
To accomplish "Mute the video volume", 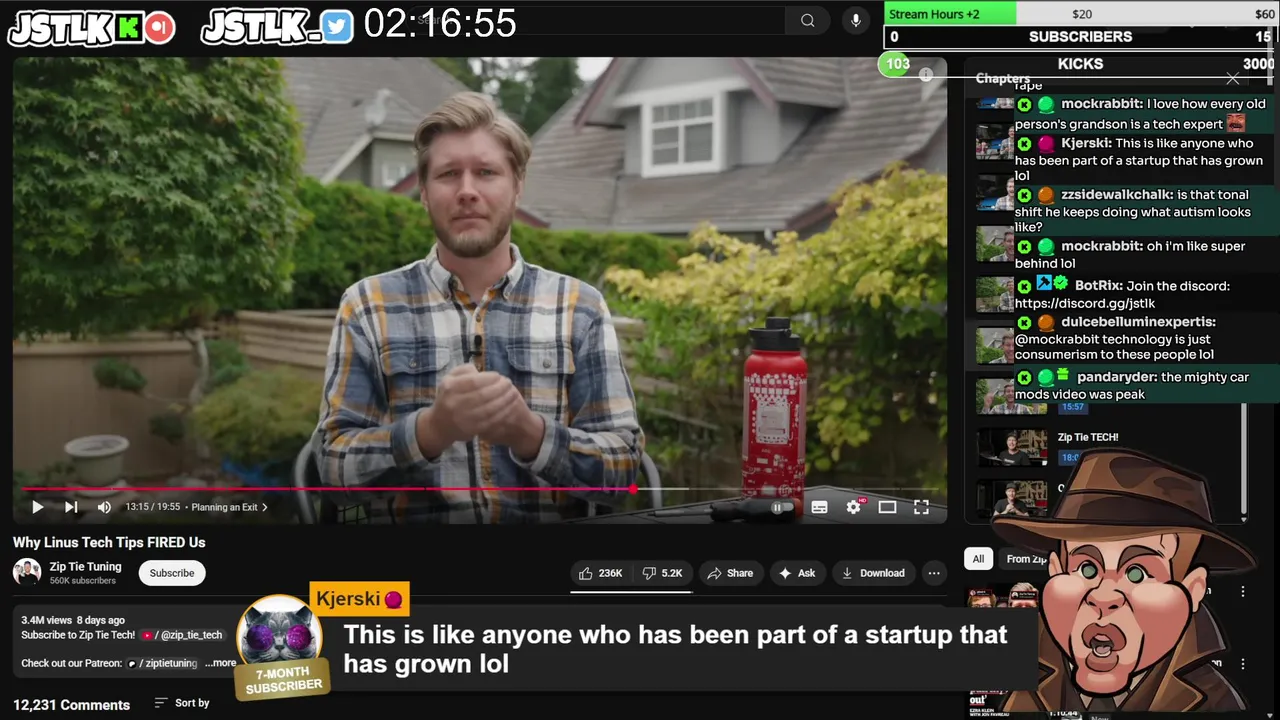I will 104,507.
